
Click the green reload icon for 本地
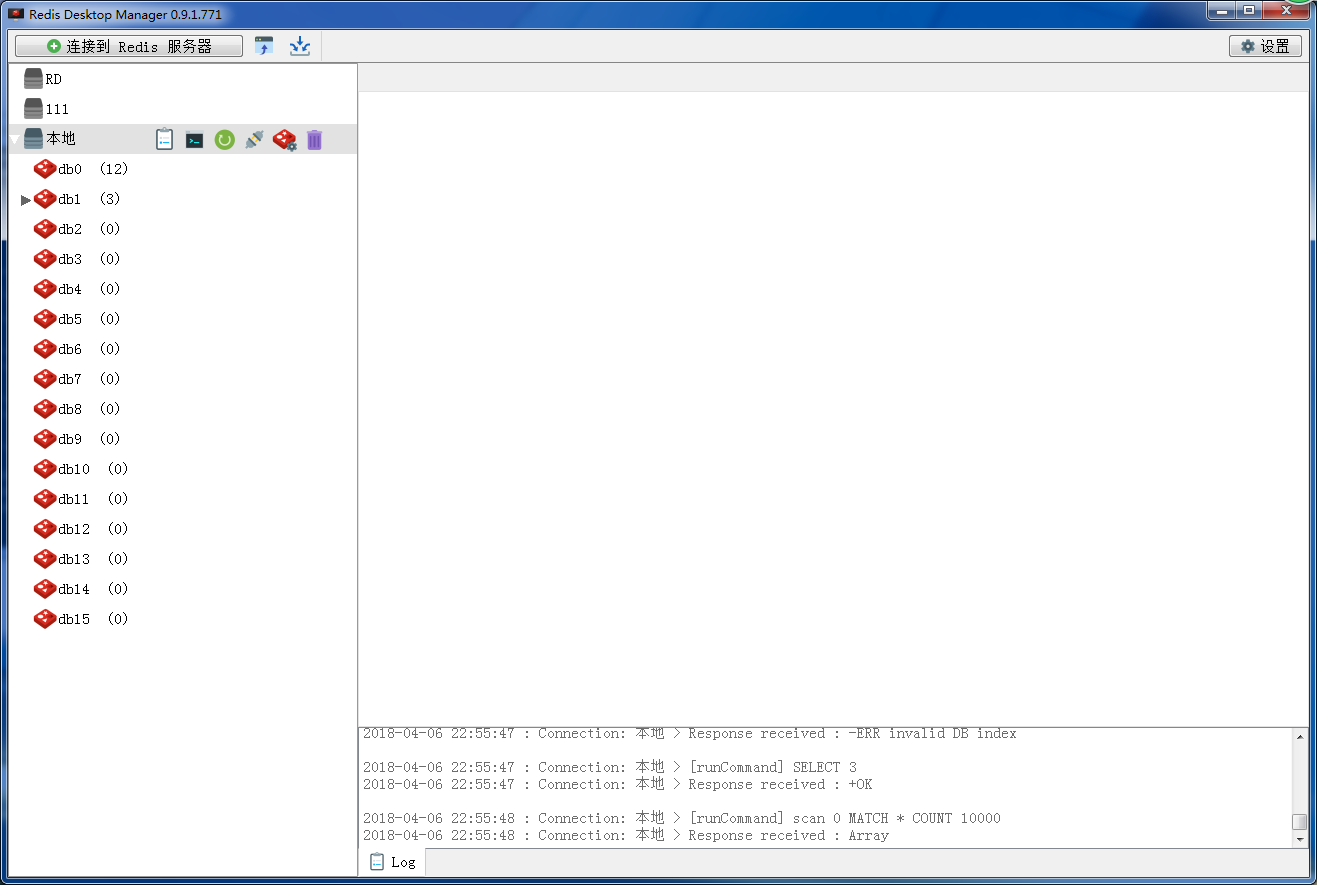224,140
